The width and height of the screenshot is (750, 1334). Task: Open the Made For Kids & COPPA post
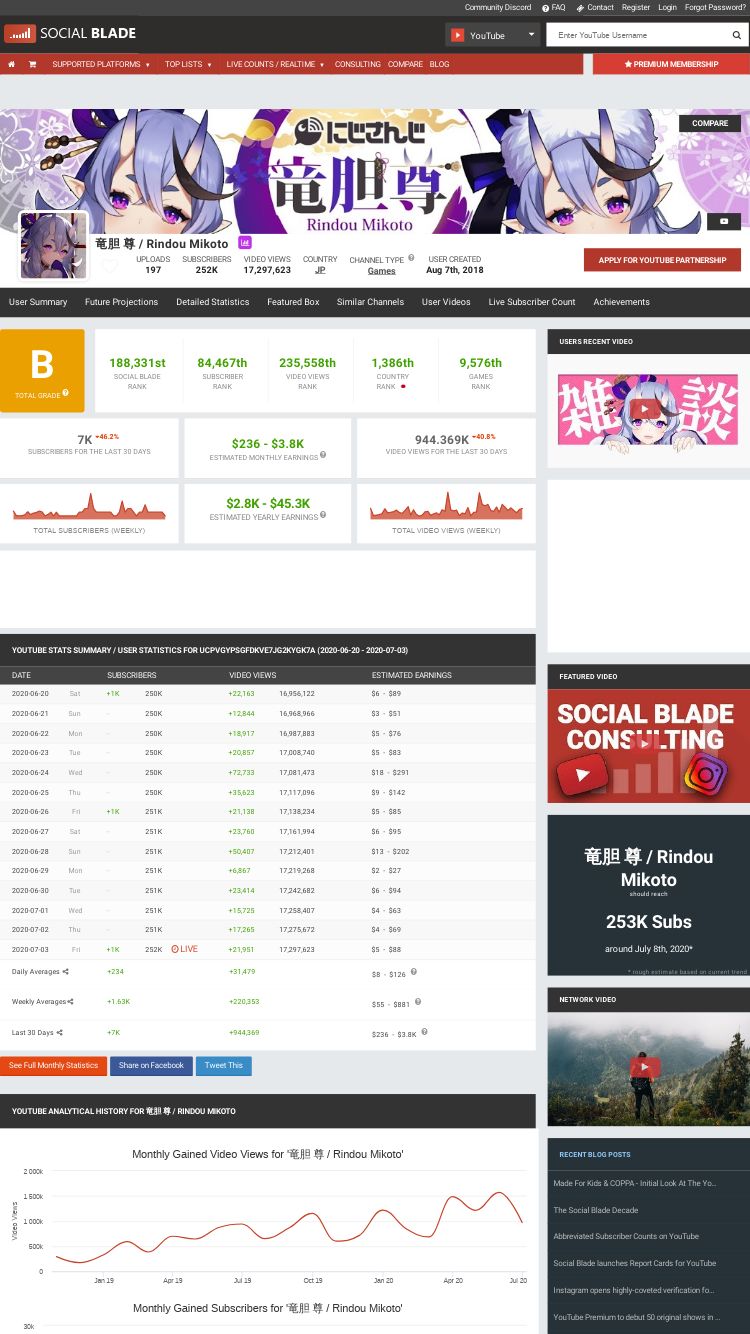click(x=635, y=1183)
